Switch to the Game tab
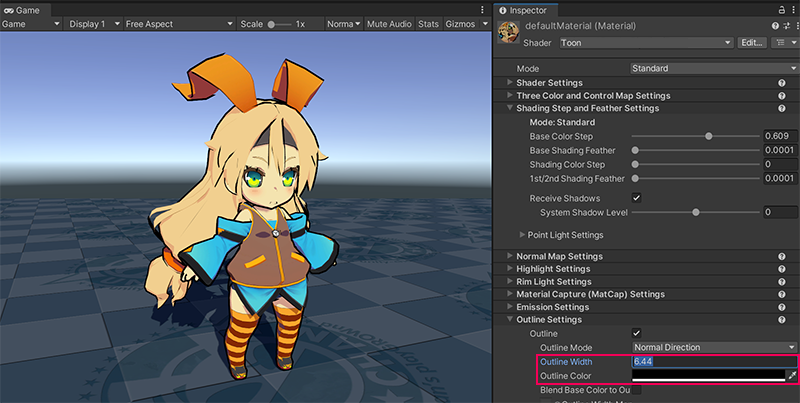 tap(25, 10)
